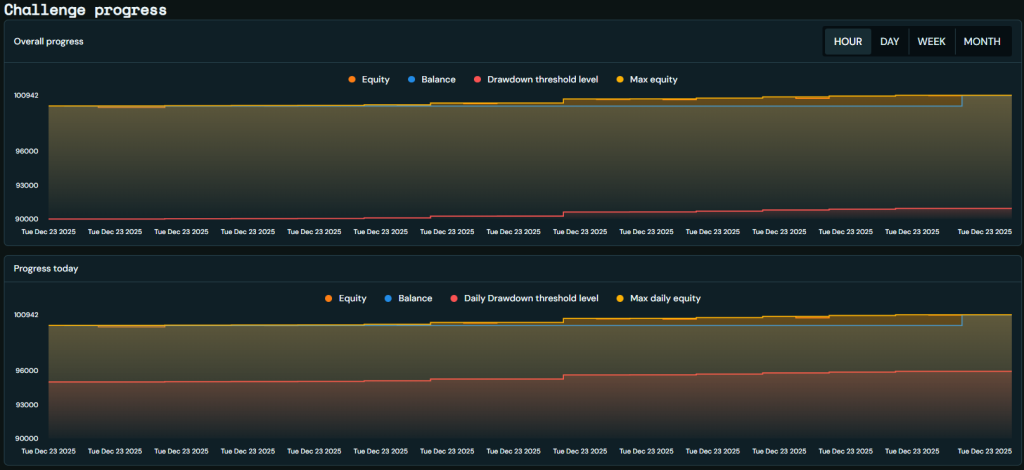Click blue Balance legend dot in Overall progress
This screenshot has width=1024, height=470.
[x=411, y=79]
